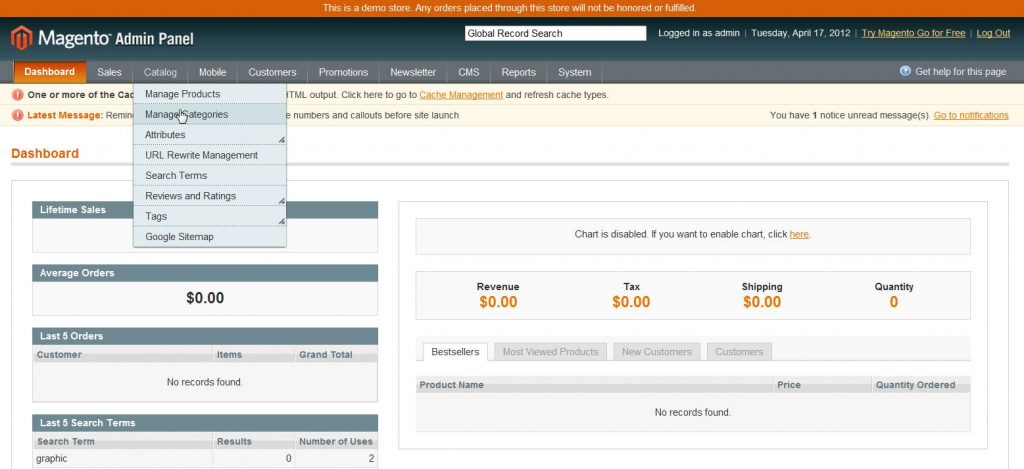Open the Sales navigation menu

pyautogui.click(x=109, y=72)
